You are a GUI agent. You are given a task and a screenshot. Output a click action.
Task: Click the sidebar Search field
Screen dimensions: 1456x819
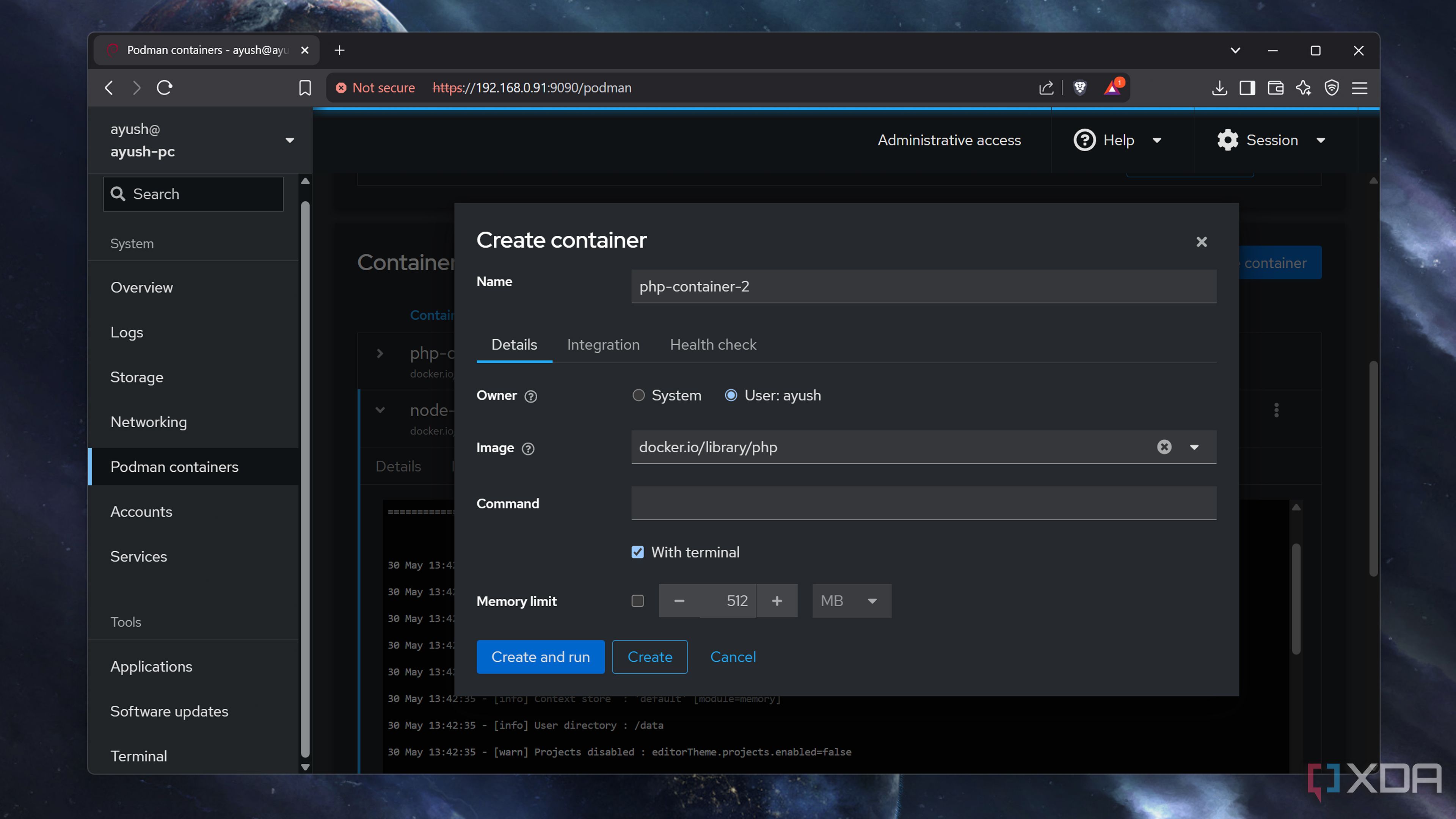193,194
